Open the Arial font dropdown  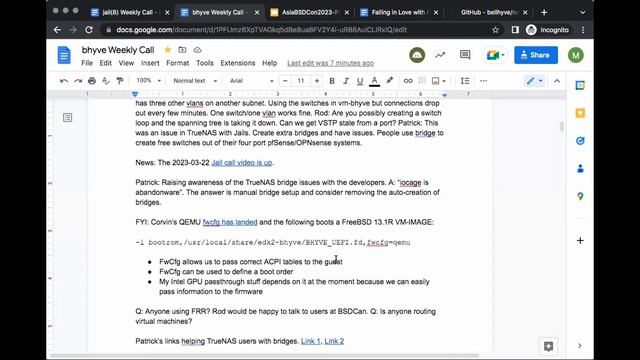point(251,81)
